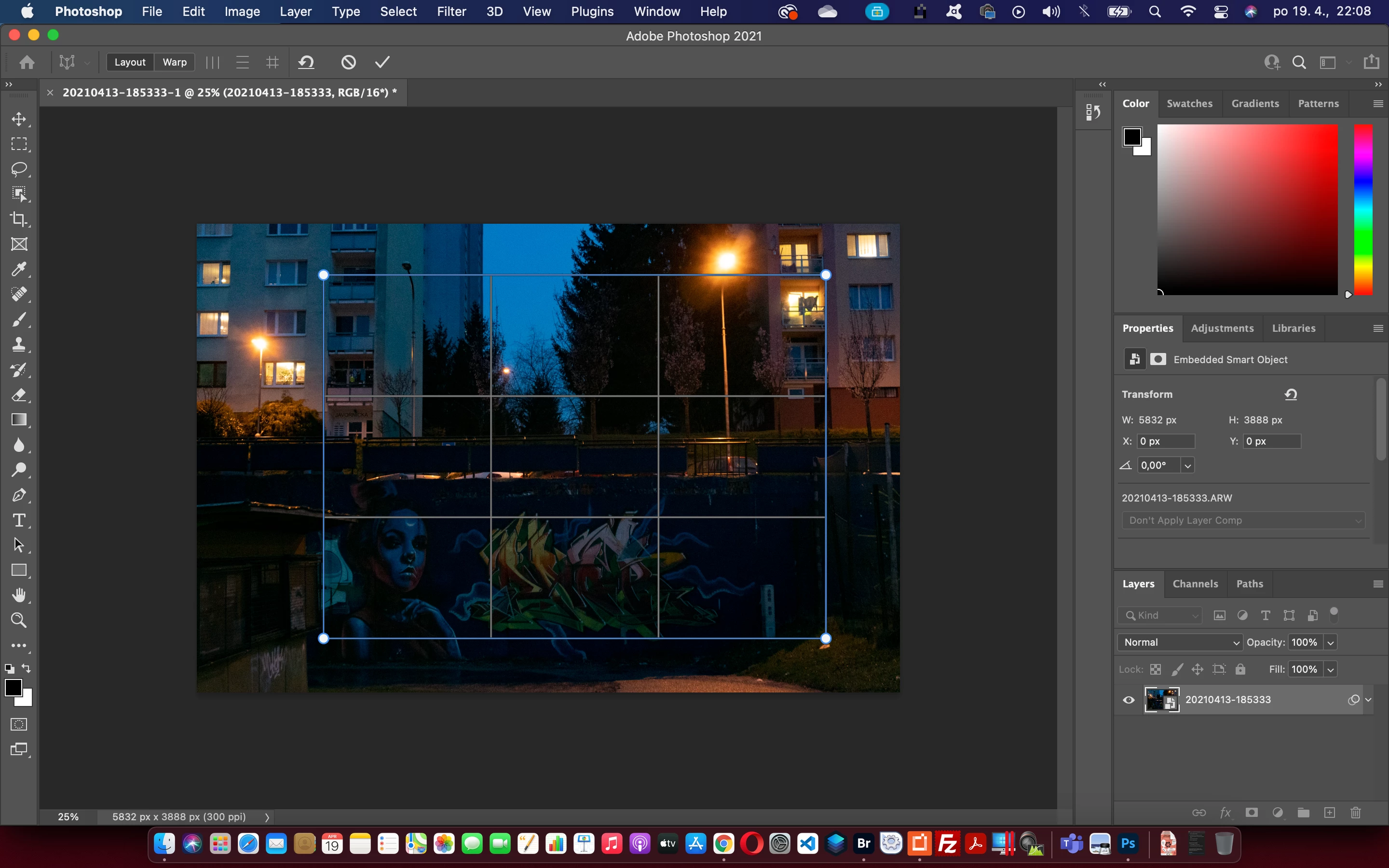Open the rotation angle dropdown

coord(1187,465)
